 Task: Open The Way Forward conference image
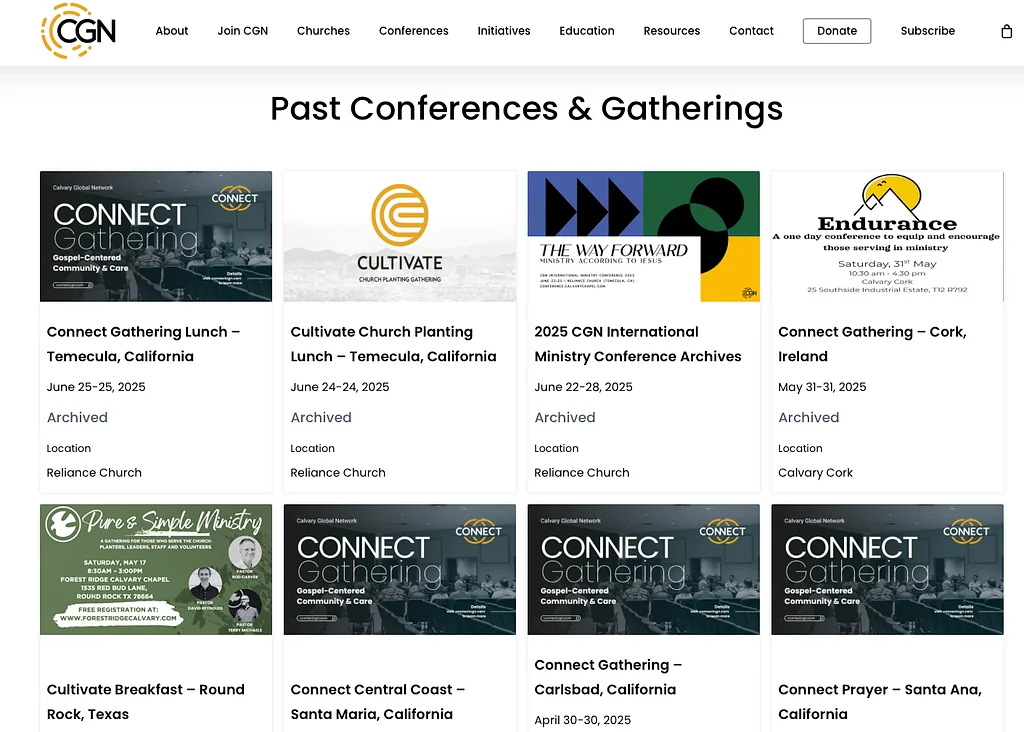tap(643, 236)
